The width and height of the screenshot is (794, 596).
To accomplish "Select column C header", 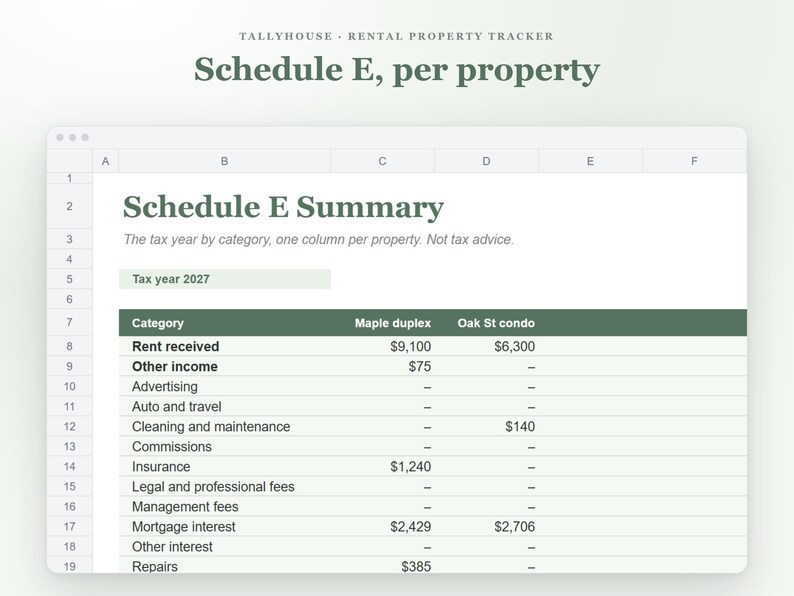I will (382, 161).
